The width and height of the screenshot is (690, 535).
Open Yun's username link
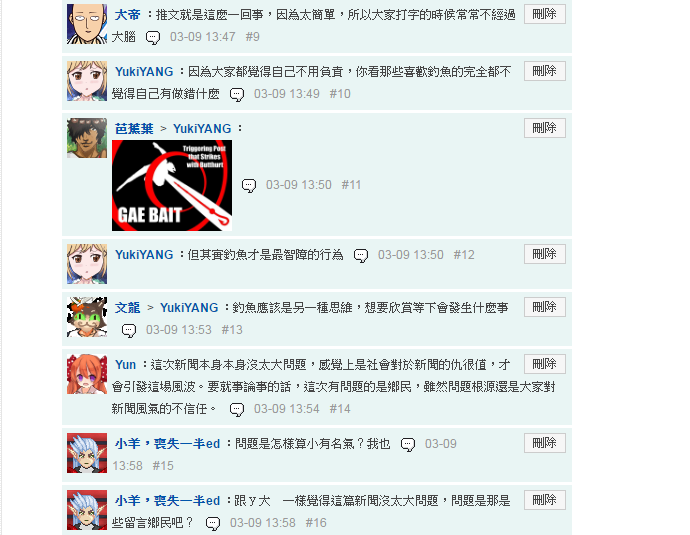tap(125, 365)
